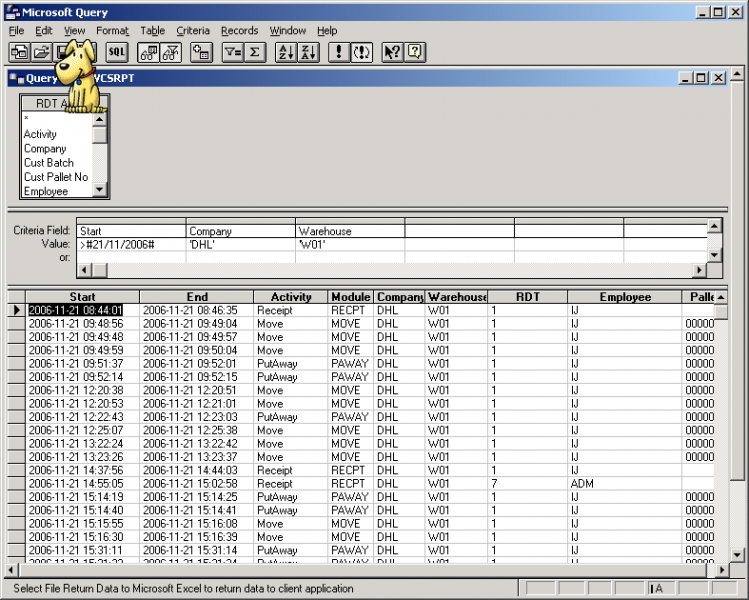Open the View menu
This screenshot has height=600, width=749.
(x=75, y=31)
